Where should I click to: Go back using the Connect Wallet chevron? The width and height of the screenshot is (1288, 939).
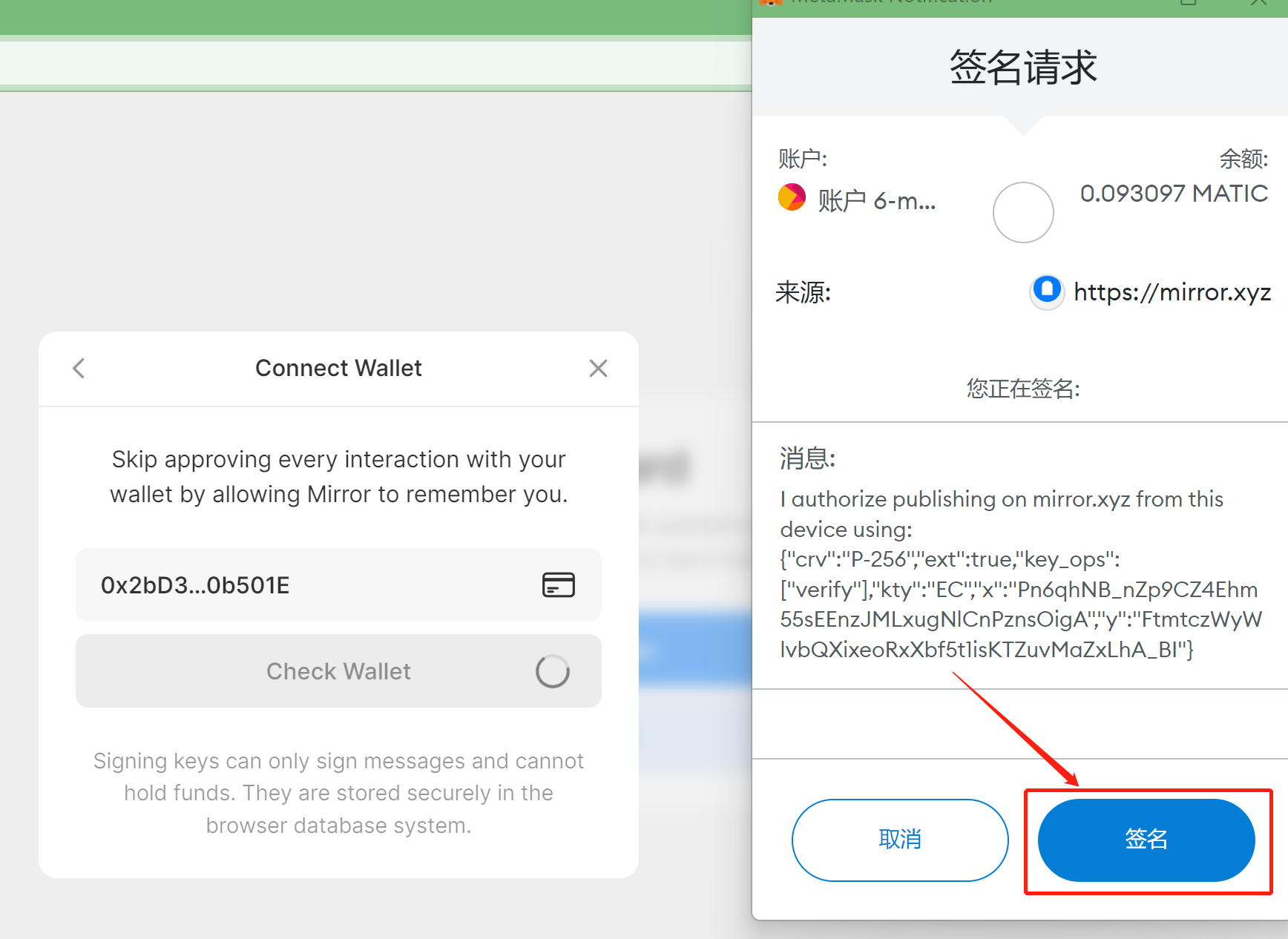coord(79,368)
